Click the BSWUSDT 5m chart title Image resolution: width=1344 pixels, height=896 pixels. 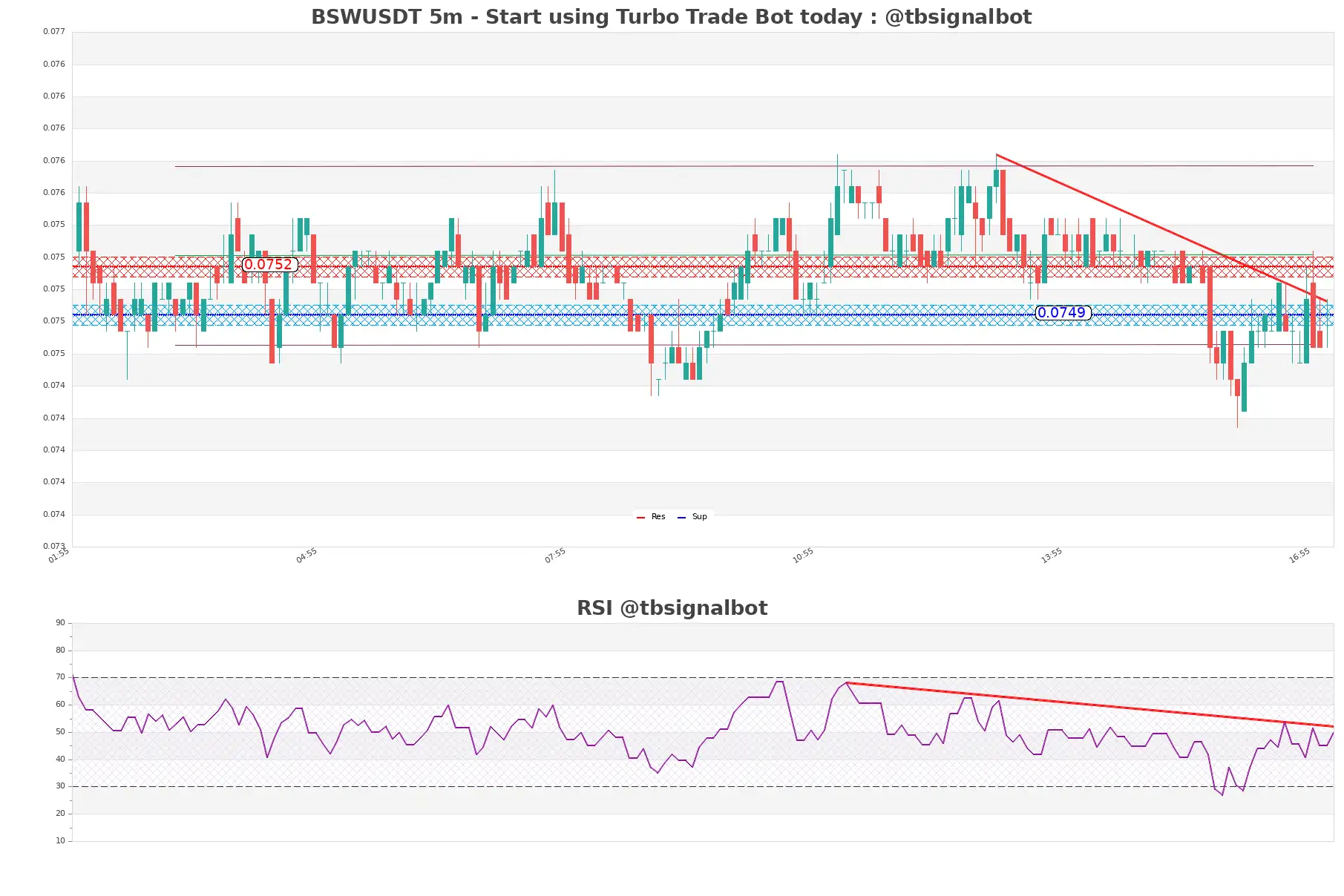671,17
